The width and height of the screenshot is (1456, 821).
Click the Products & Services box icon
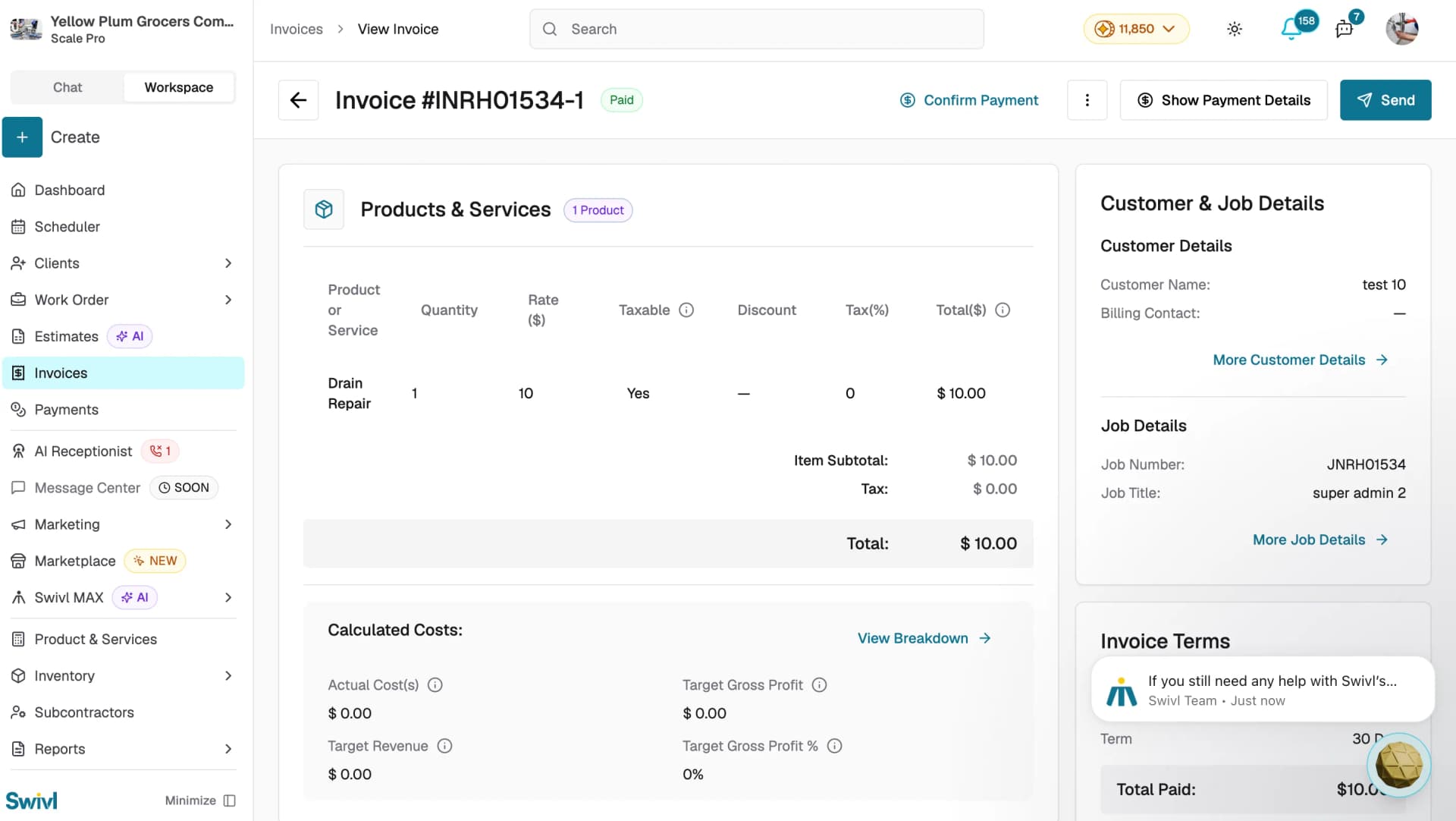pyautogui.click(x=324, y=209)
